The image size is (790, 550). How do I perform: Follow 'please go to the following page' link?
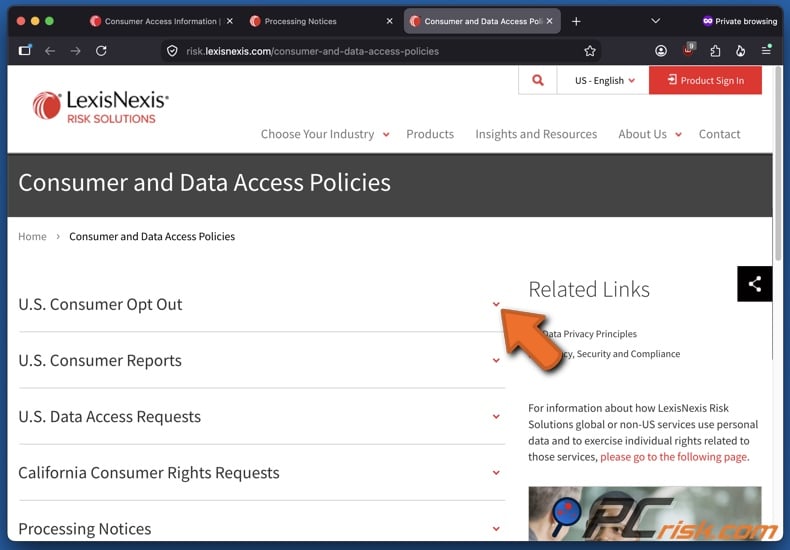675,457
